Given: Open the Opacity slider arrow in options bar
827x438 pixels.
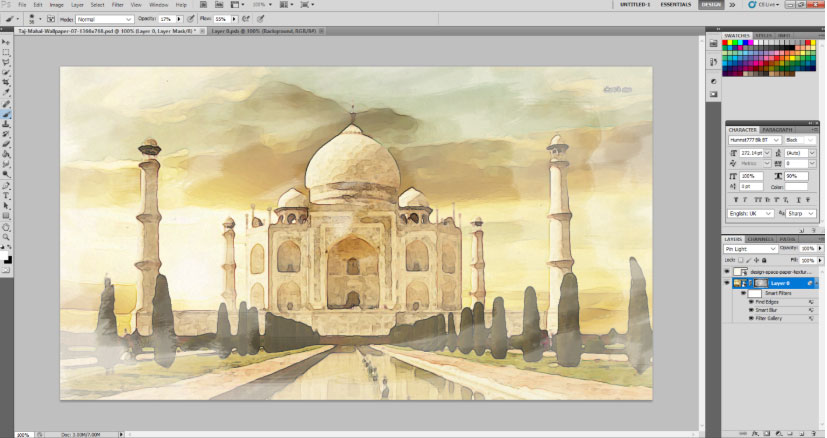Looking at the screenshot, I should pyautogui.click(x=179, y=19).
